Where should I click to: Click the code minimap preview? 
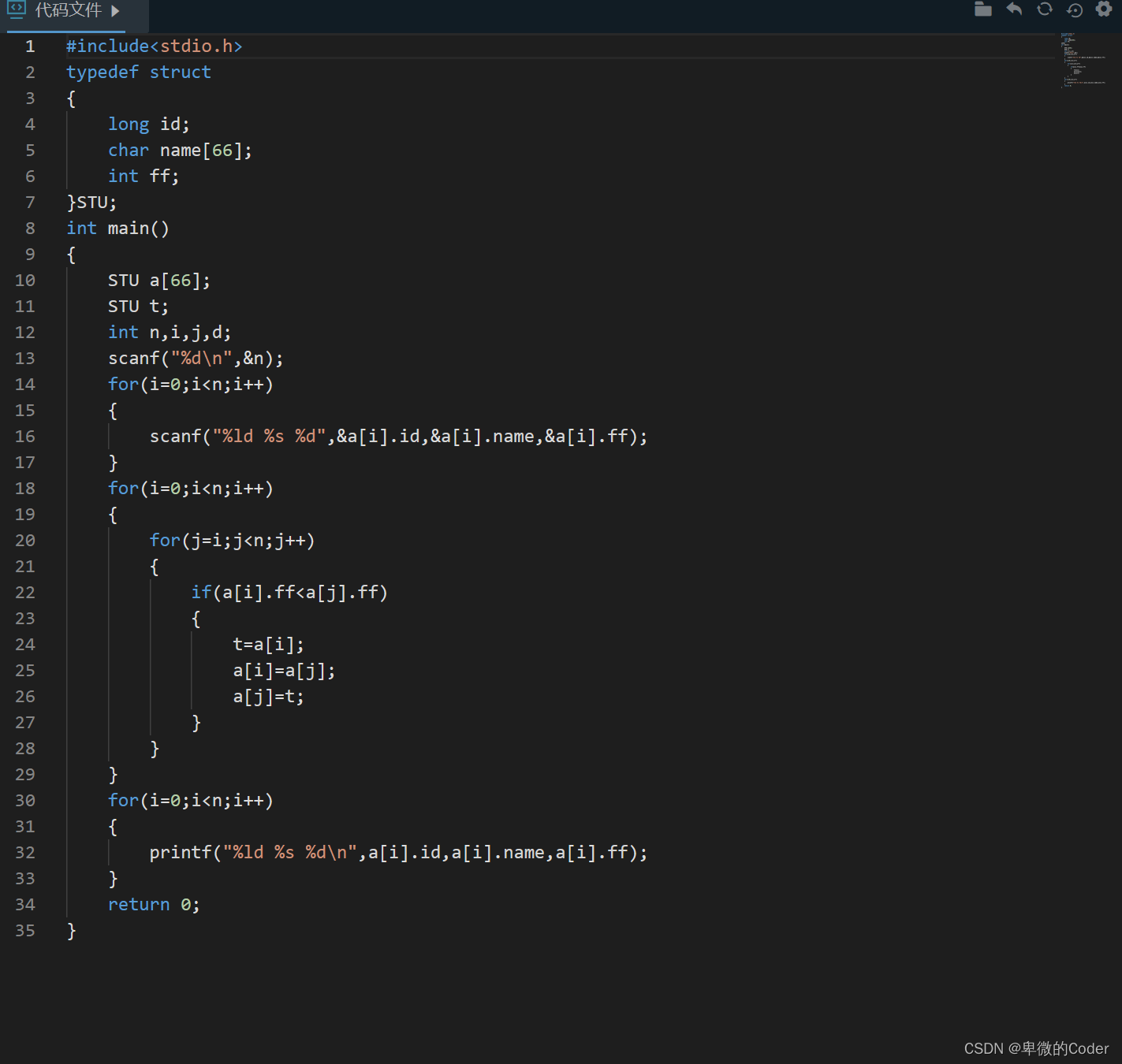(x=1083, y=60)
